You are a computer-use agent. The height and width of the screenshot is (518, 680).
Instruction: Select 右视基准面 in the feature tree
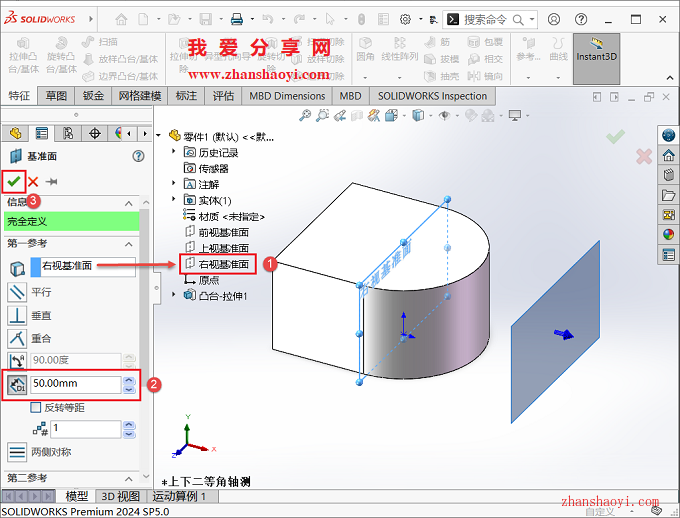point(223,264)
